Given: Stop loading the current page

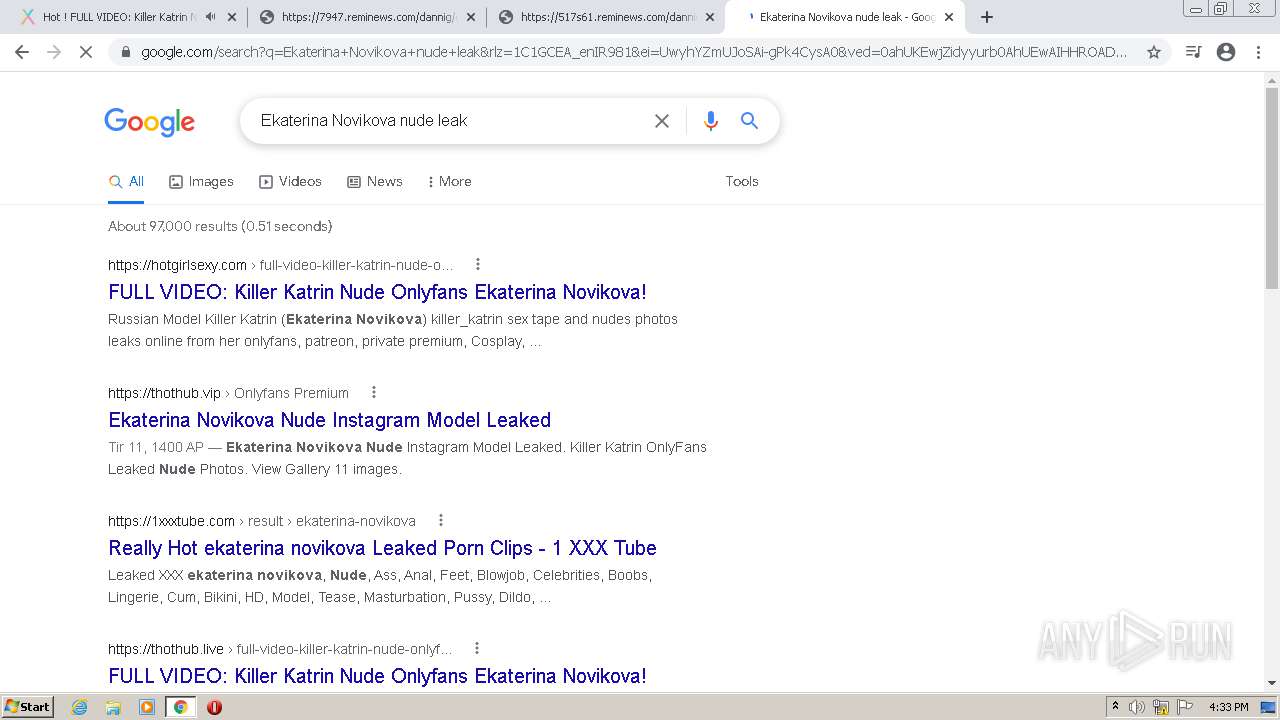Looking at the screenshot, I should tap(86, 52).
